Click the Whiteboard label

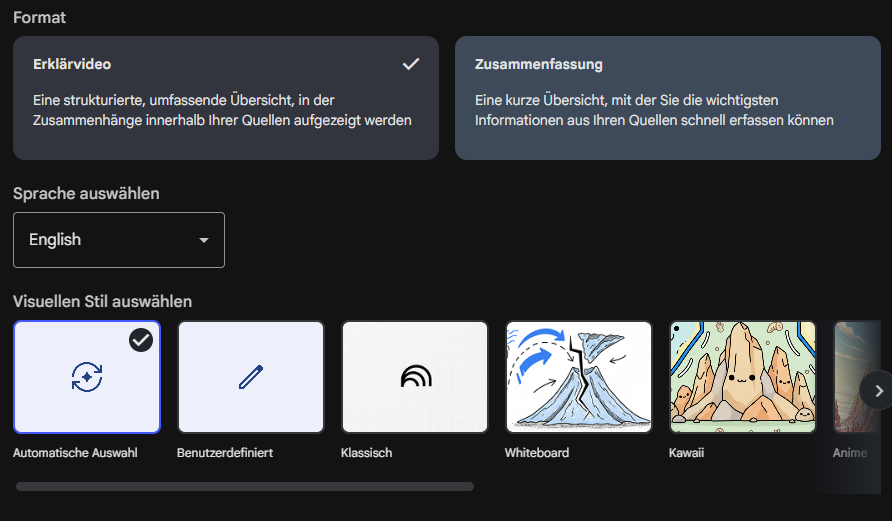point(536,453)
